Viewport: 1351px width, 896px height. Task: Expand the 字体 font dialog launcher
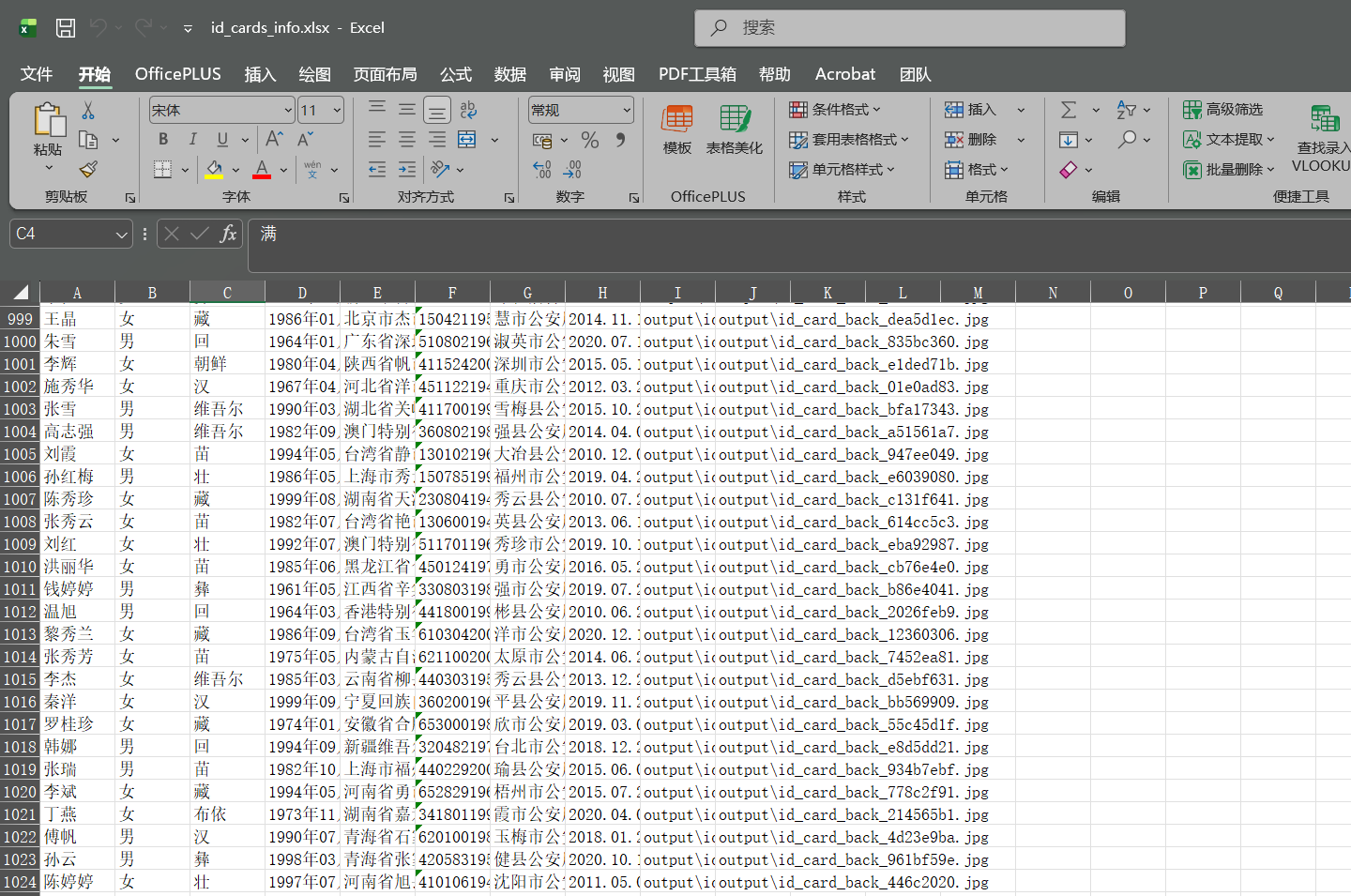tap(344, 198)
